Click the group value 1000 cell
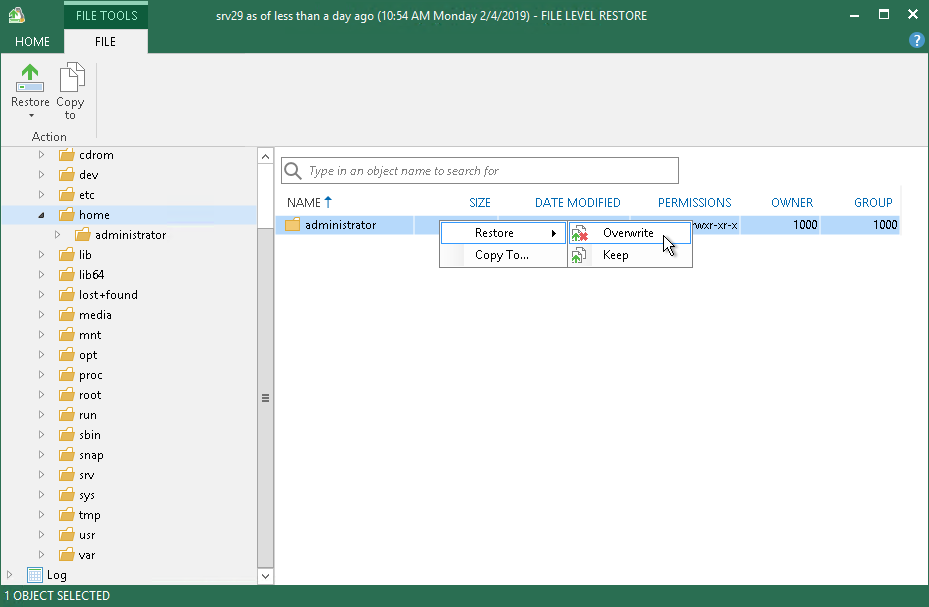The height and width of the screenshot is (607, 929). point(885,225)
